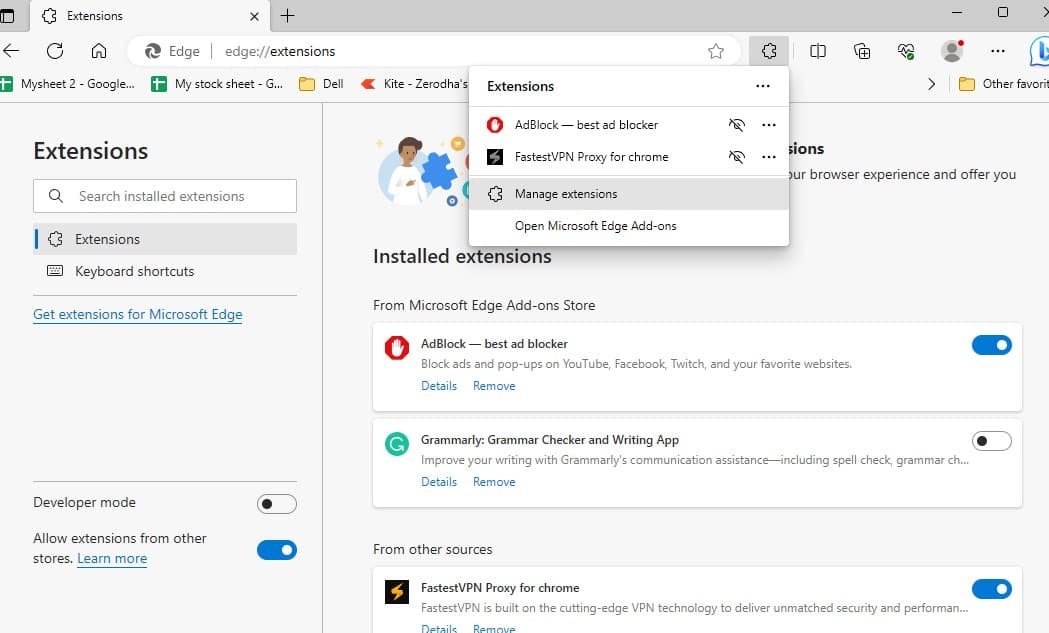Disable the AdBlock extension
The width and height of the screenshot is (1049, 633).
pos(991,344)
